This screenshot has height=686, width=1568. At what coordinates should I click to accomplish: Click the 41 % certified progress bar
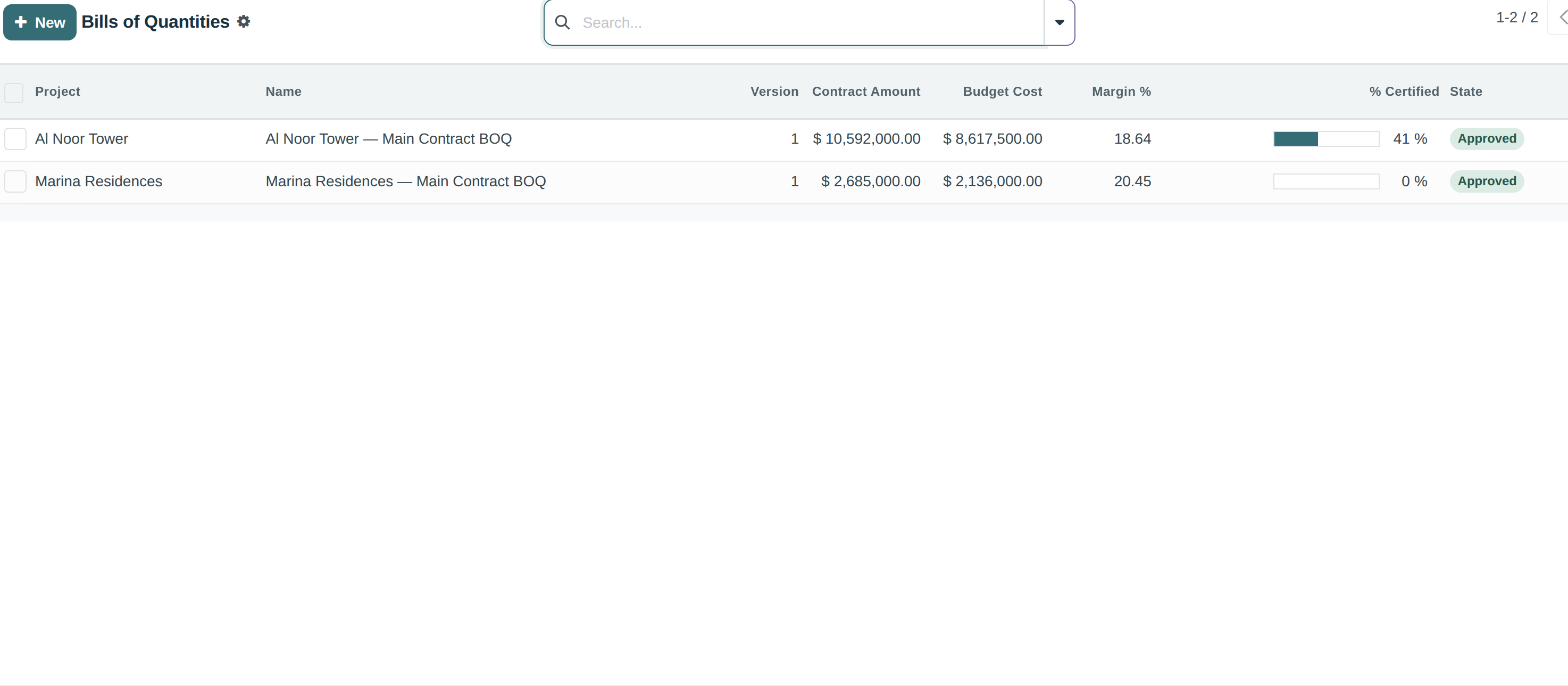pyautogui.click(x=1327, y=139)
